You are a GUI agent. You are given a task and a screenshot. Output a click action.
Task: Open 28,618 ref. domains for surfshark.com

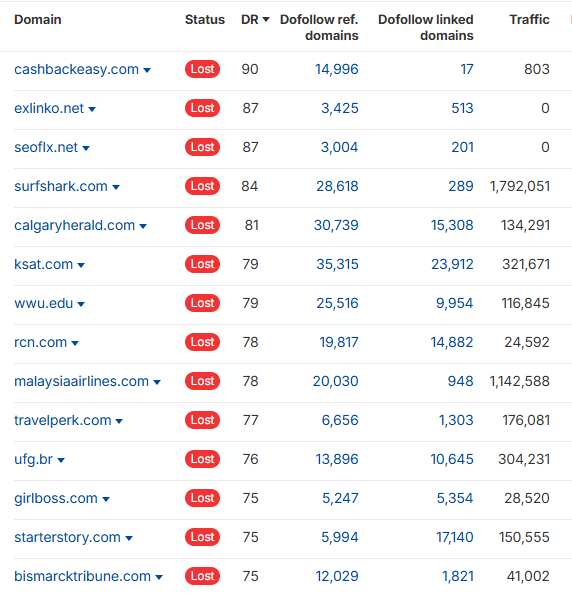(x=337, y=186)
